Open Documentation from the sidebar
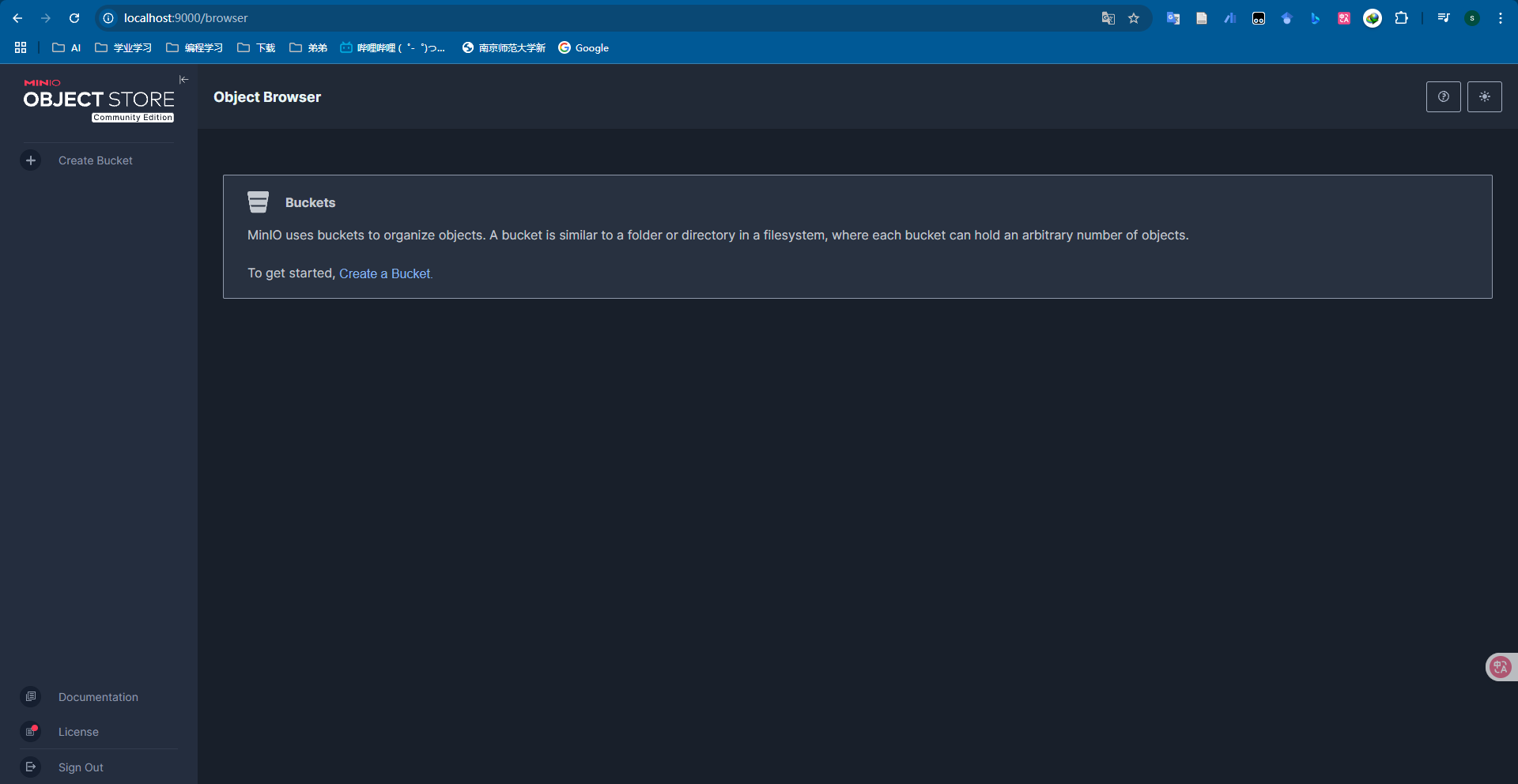This screenshot has width=1518, height=784. [98, 697]
